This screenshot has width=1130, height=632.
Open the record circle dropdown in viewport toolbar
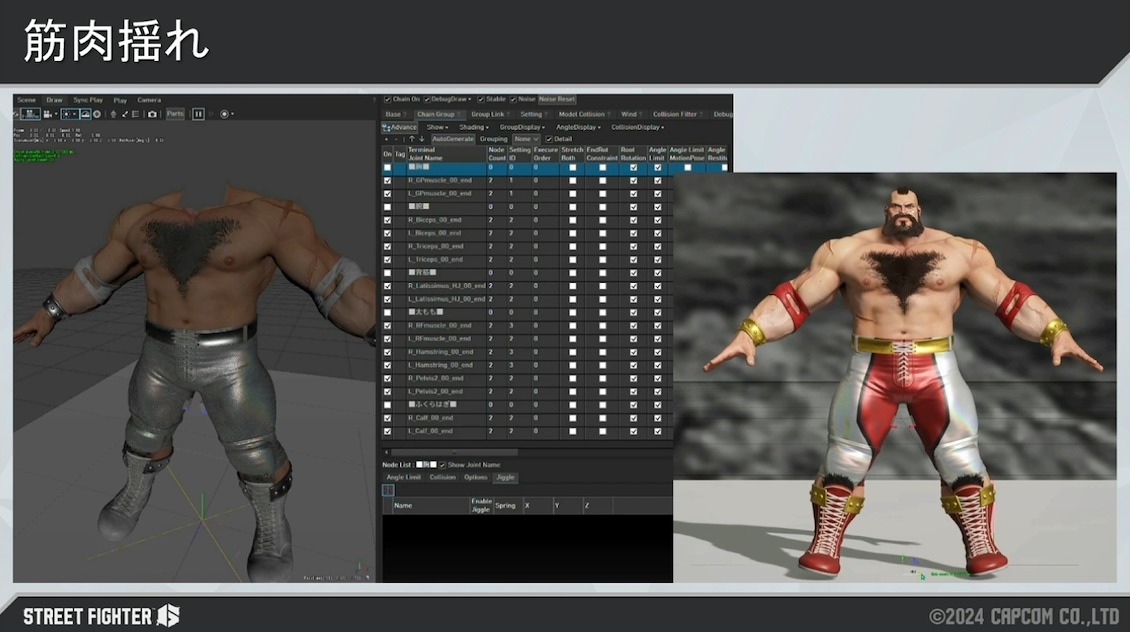point(226,114)
